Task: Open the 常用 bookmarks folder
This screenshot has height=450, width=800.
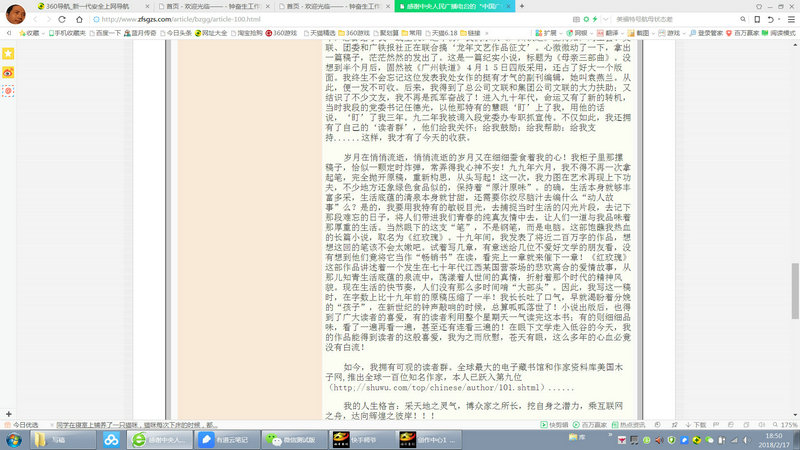Action: 412,33
